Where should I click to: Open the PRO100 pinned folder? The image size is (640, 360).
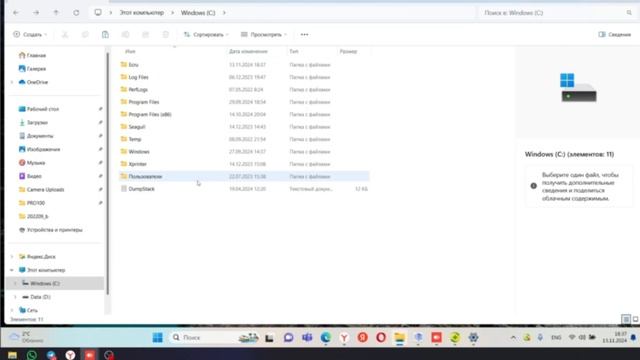tap(36, 203)
